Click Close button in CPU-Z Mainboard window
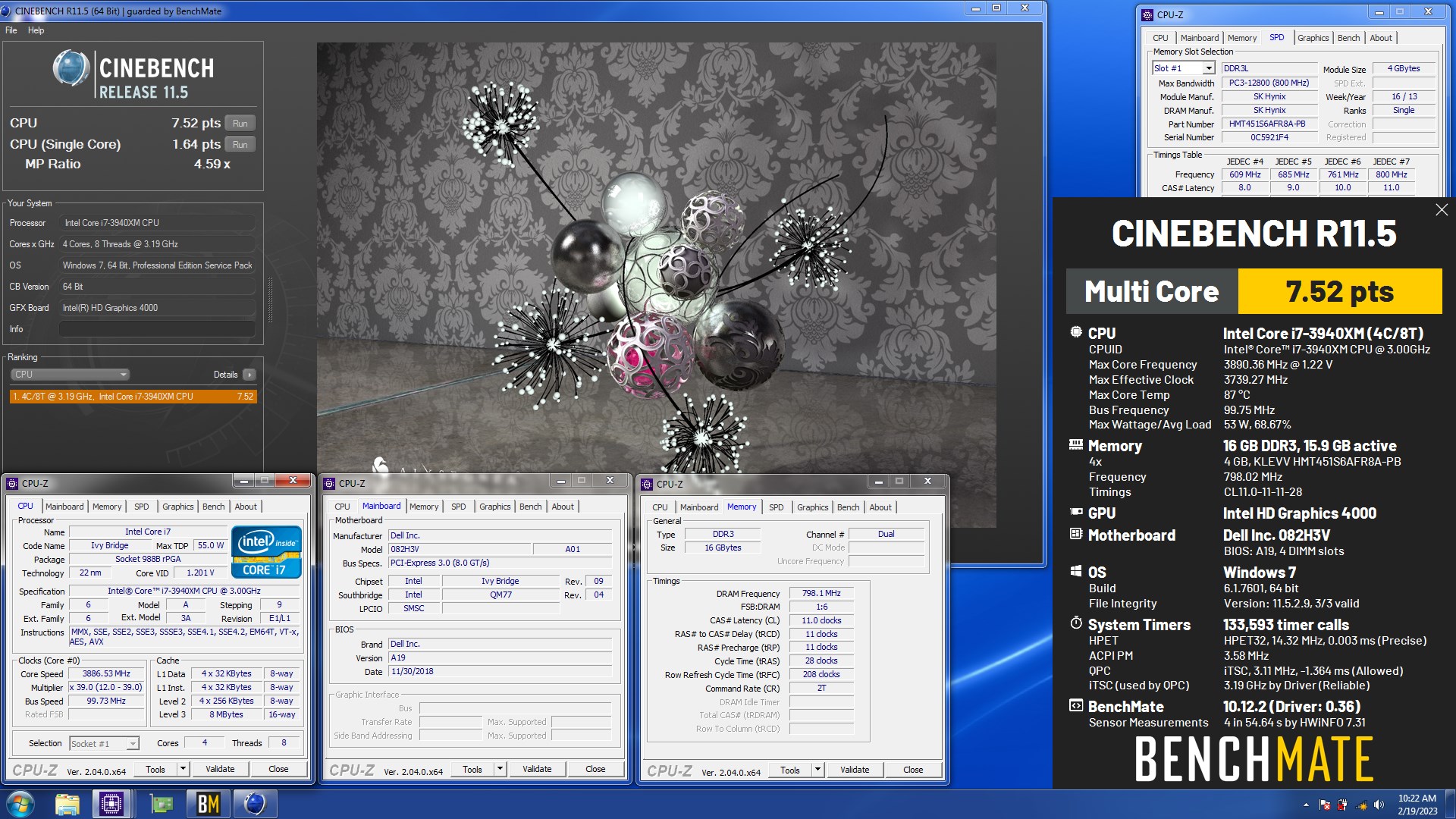1456x819 pixels. 595,769
